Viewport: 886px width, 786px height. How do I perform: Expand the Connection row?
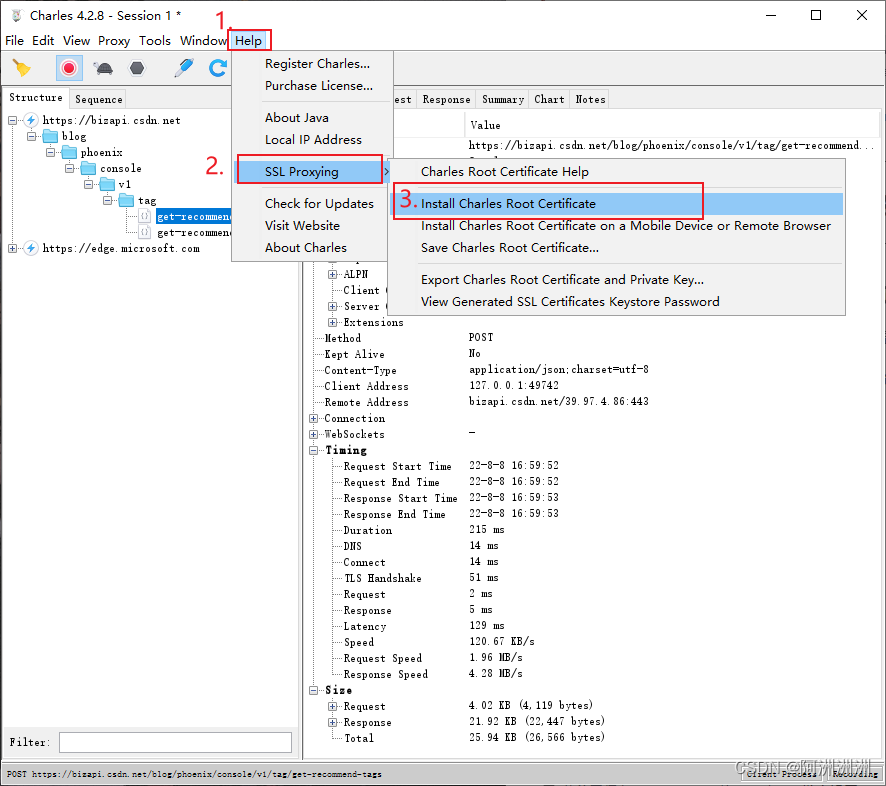click(314, 419)
